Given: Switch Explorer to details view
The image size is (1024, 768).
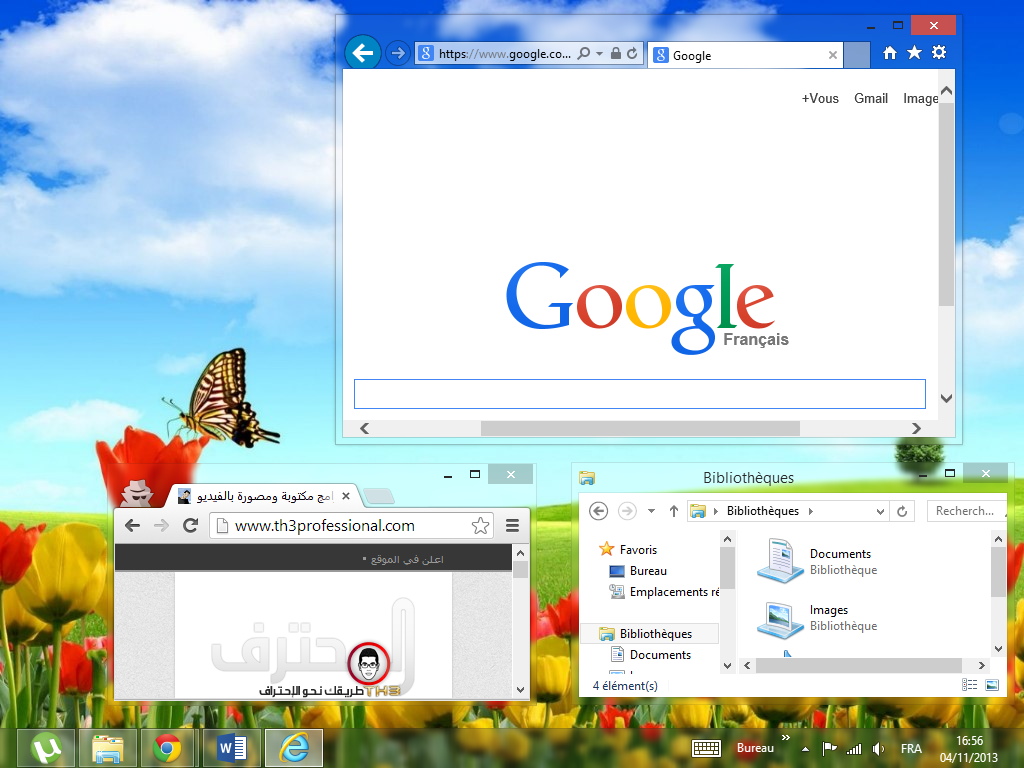Looking at the screenshot, I should click(969, 685).
